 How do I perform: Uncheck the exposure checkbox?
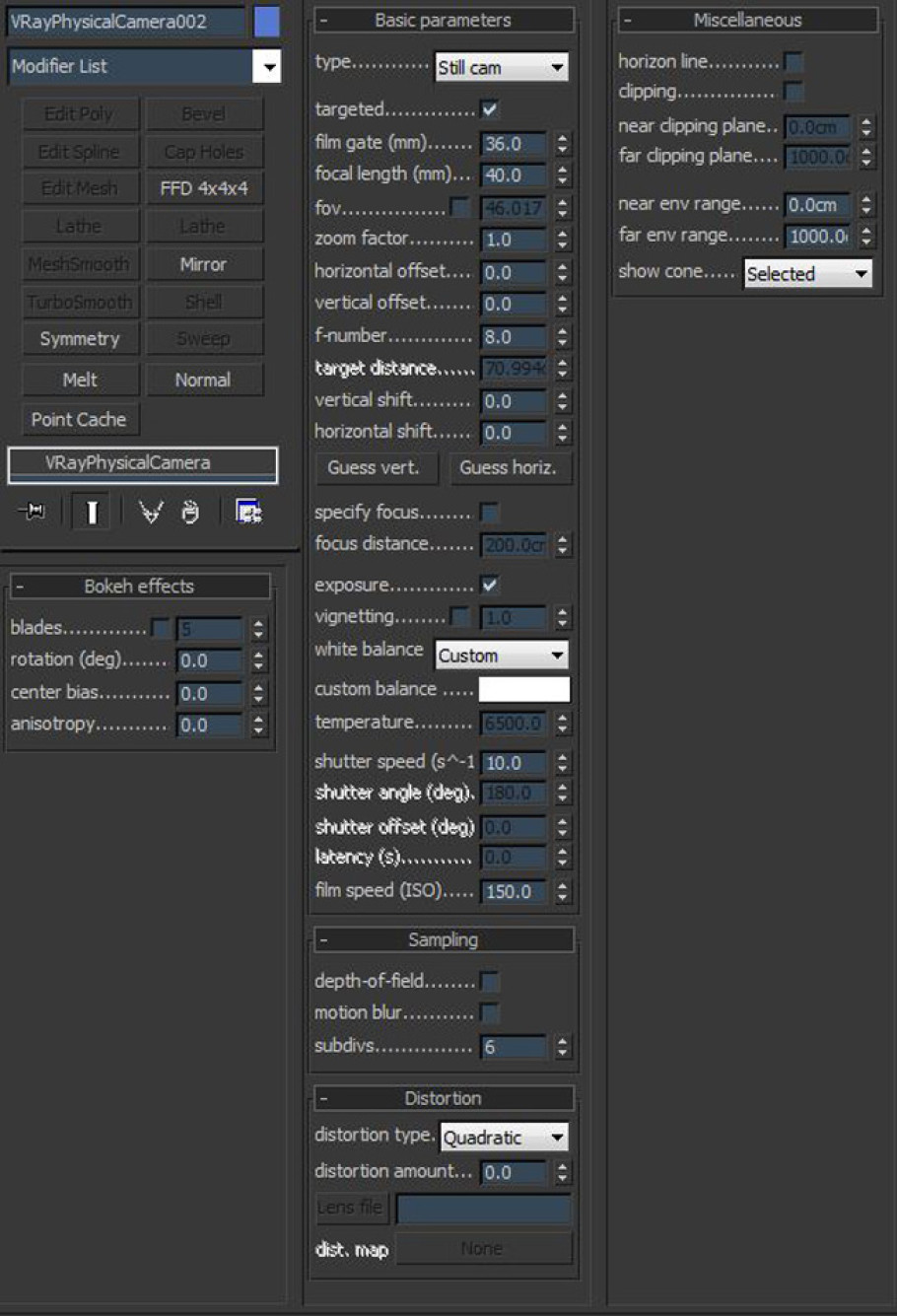(x=489, y=586)
